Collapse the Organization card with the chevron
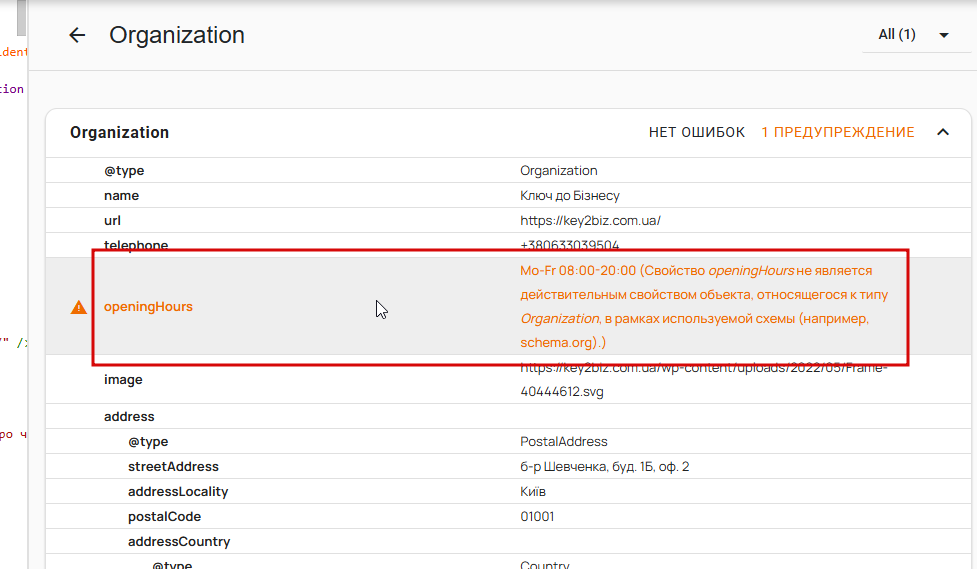This screenshot has width=977, height=569. coord(943,132)
